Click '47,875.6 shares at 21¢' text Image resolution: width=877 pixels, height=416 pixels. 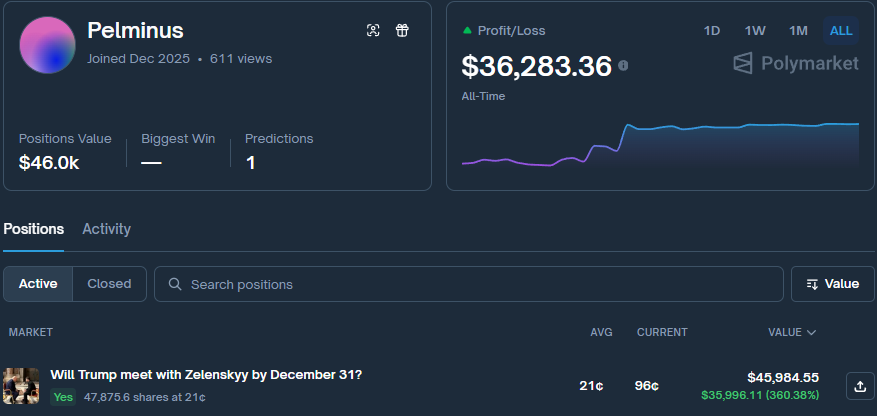click(145, 397)
